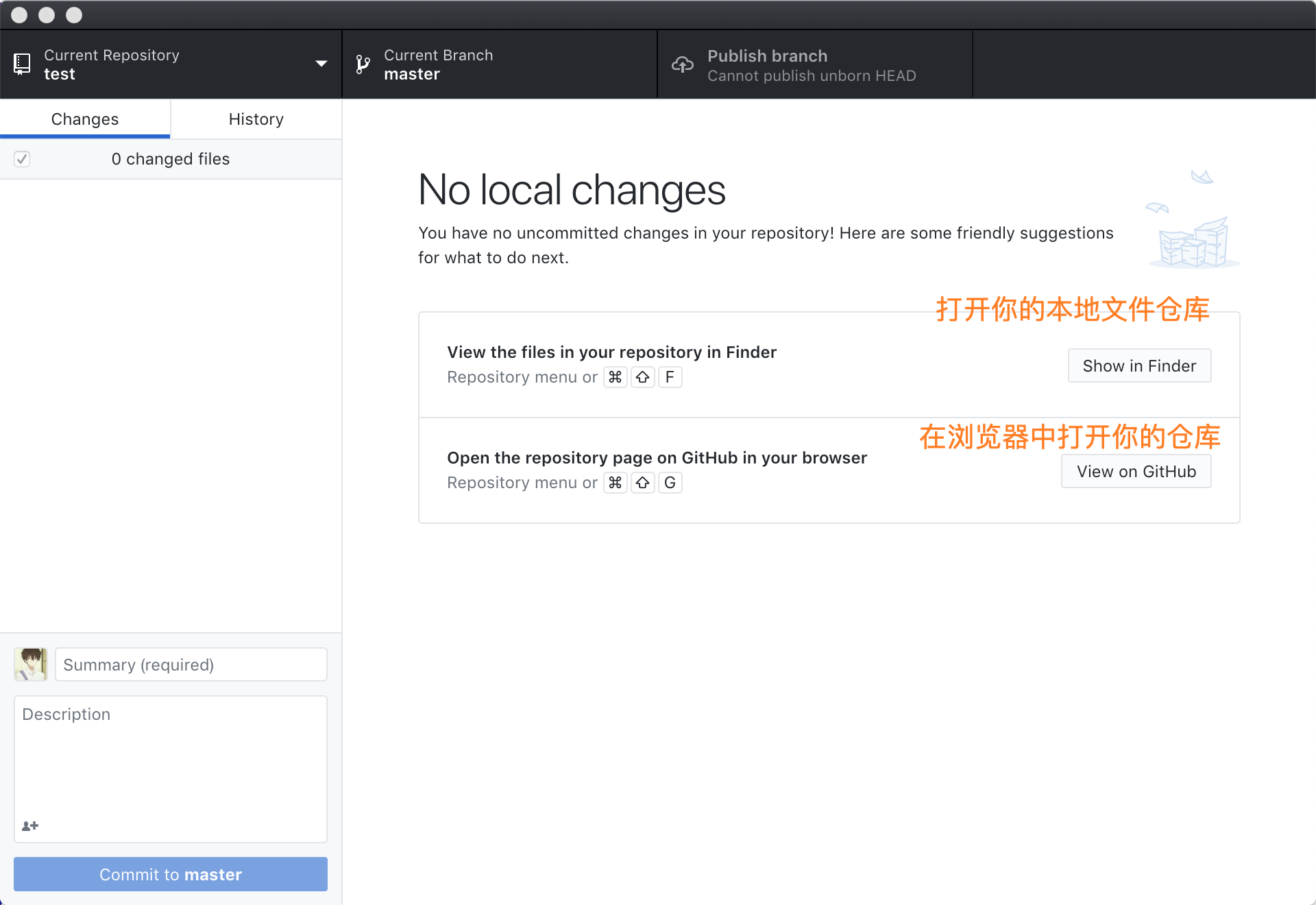The image size is (1316, 905).
Task: Click the F shortcut key icon
Action: point(670,377)
